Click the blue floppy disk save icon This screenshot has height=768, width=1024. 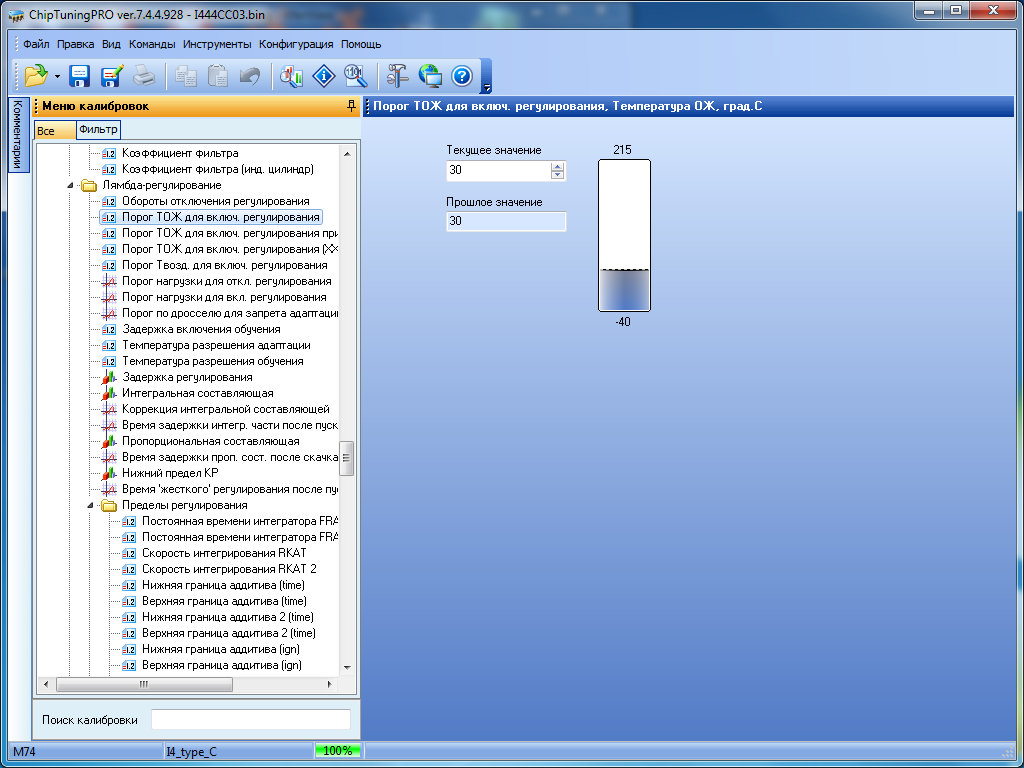click(x=80, y=75)
